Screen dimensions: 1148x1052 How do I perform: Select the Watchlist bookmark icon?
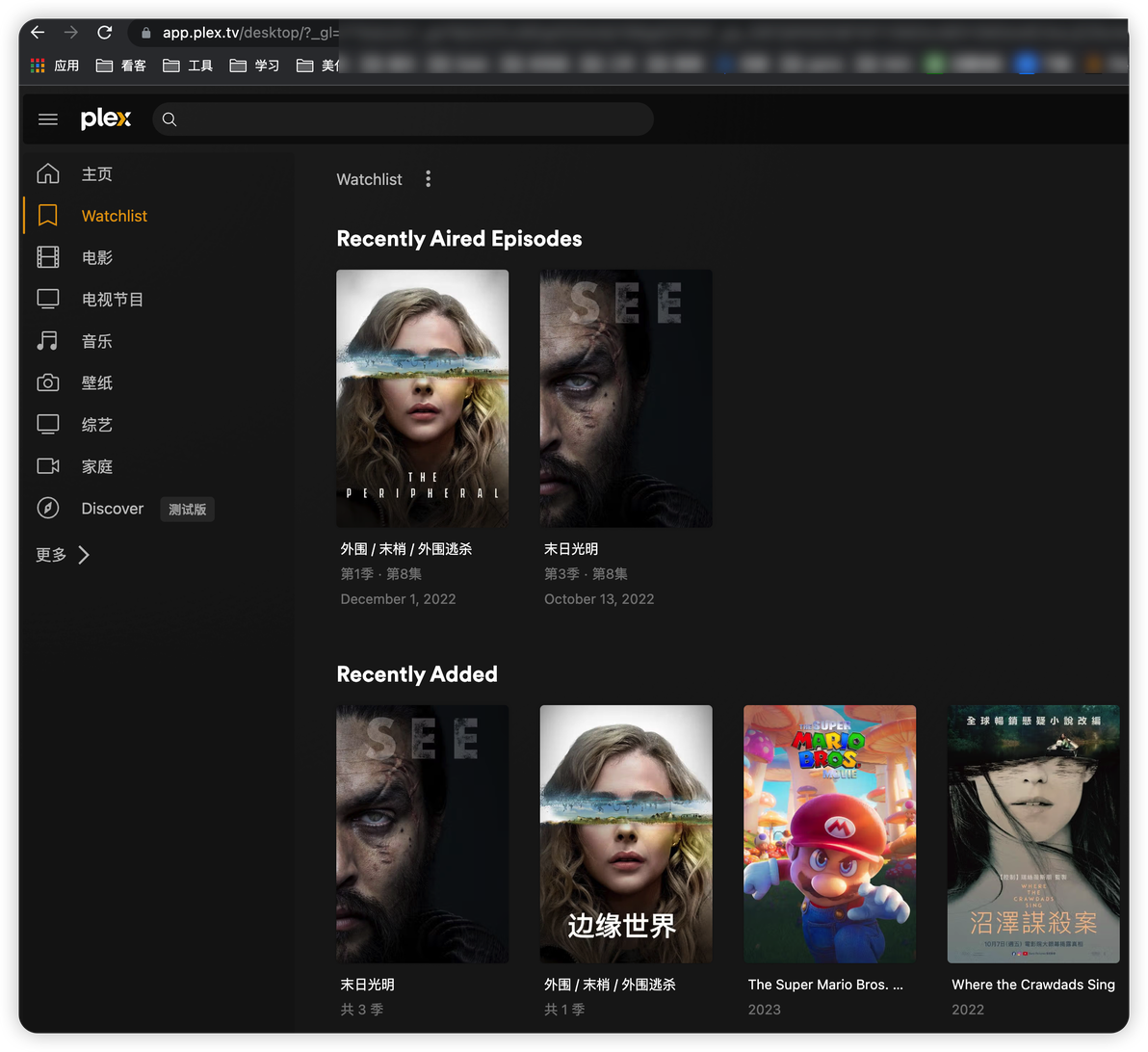click(47, 216)
